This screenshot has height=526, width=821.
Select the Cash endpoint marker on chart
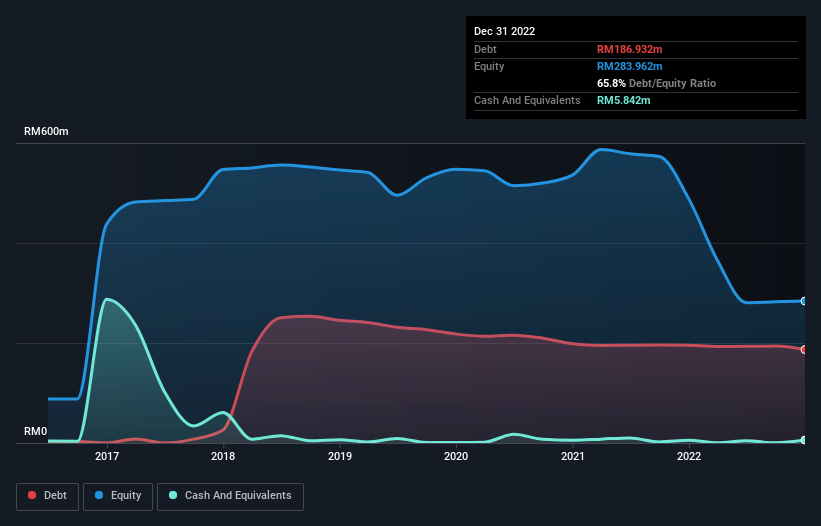[x=804, y=440]
